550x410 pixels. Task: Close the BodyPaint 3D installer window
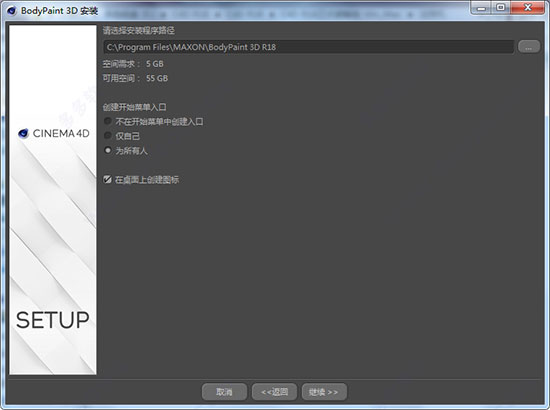point(528,8)
